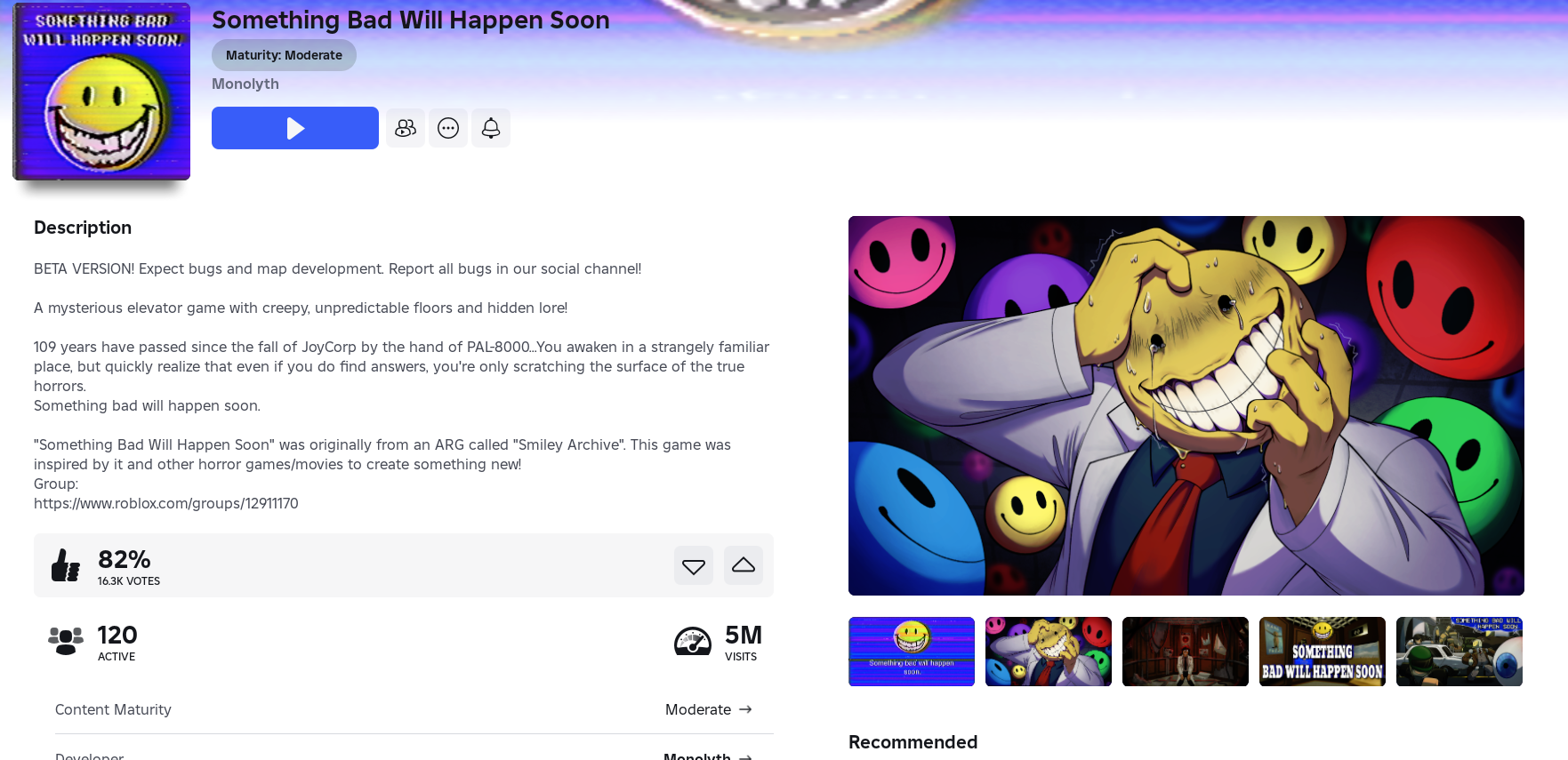The image size is (1568, 760).
Task: Click the Maturity: Moderate badge
Action: (284, 55)
